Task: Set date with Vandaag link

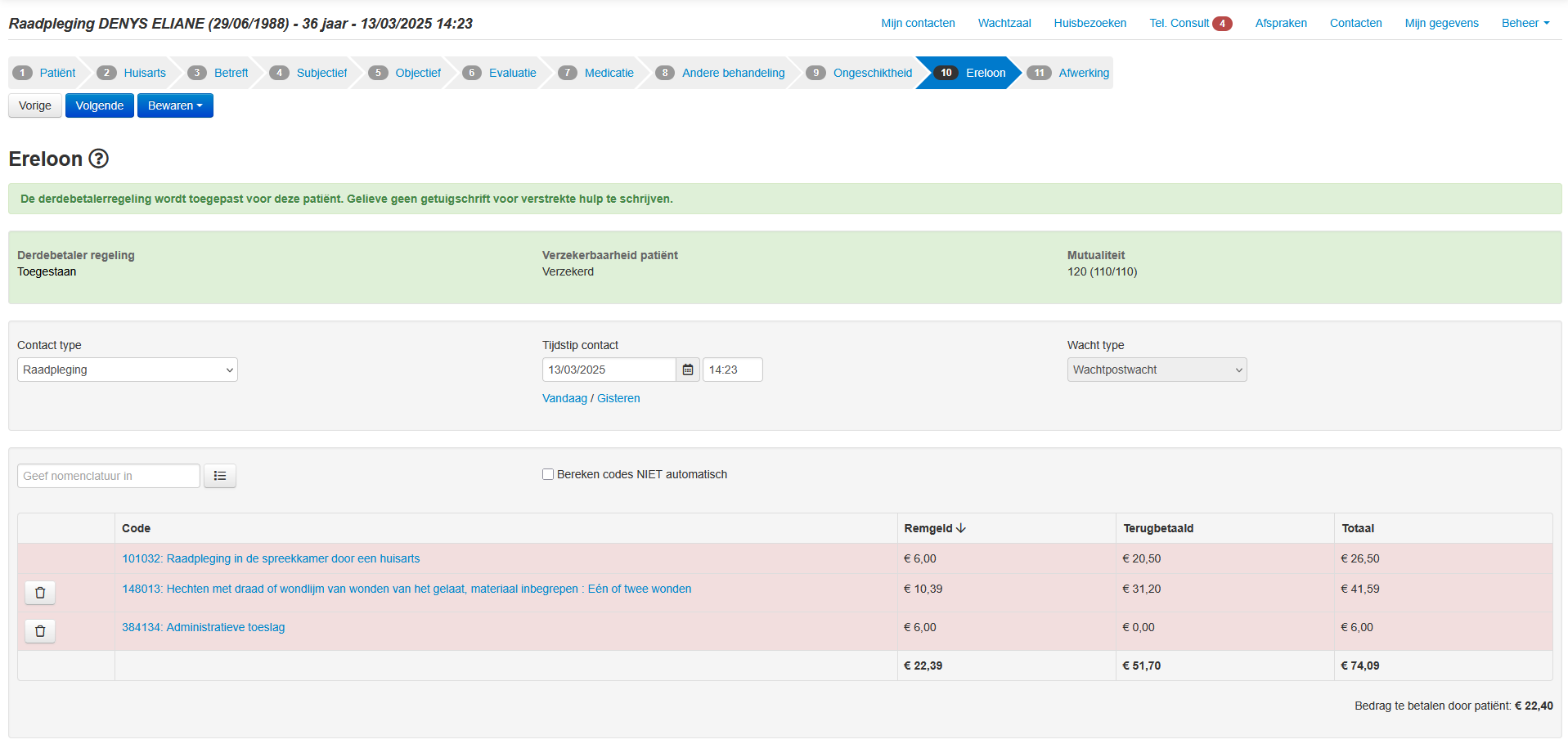Action: coord(564,398)
